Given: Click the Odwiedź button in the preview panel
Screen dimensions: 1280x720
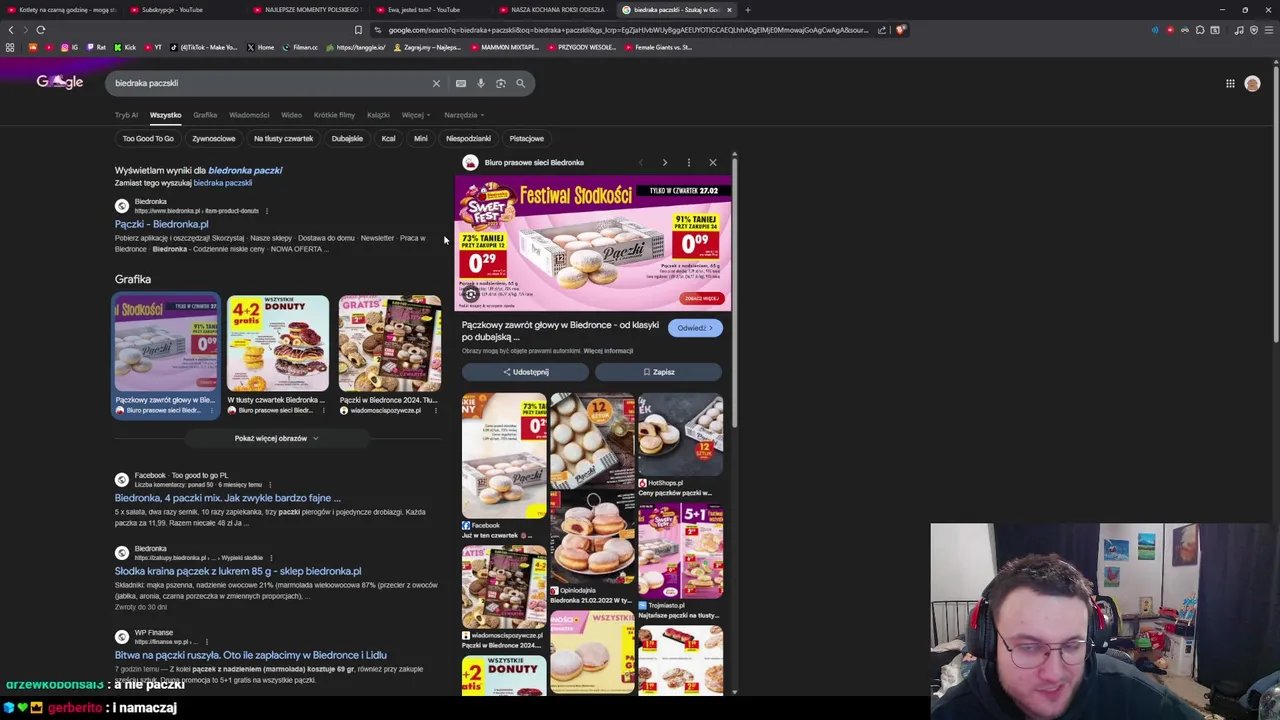Looking at the screenshot, I should click(x=694, y=328).
